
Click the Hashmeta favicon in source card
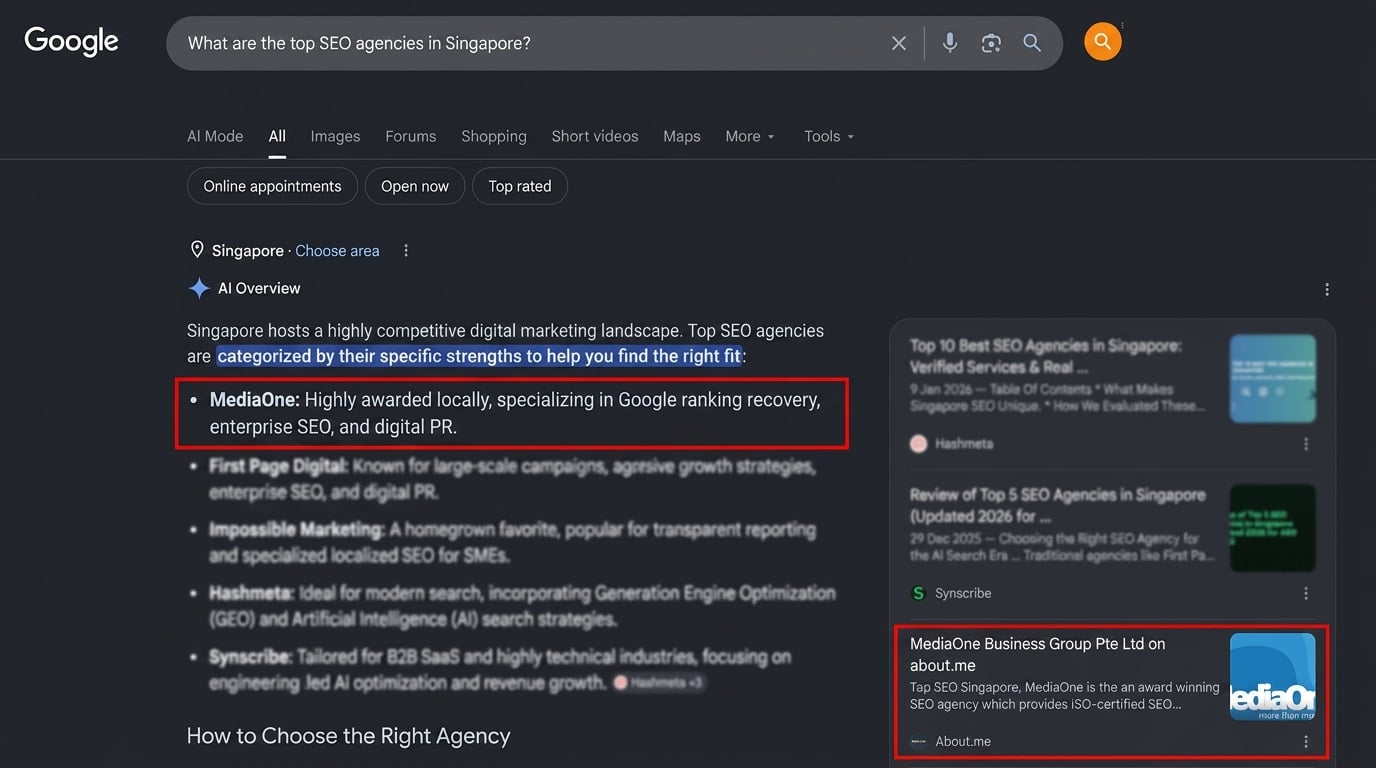tap(918, 443)
